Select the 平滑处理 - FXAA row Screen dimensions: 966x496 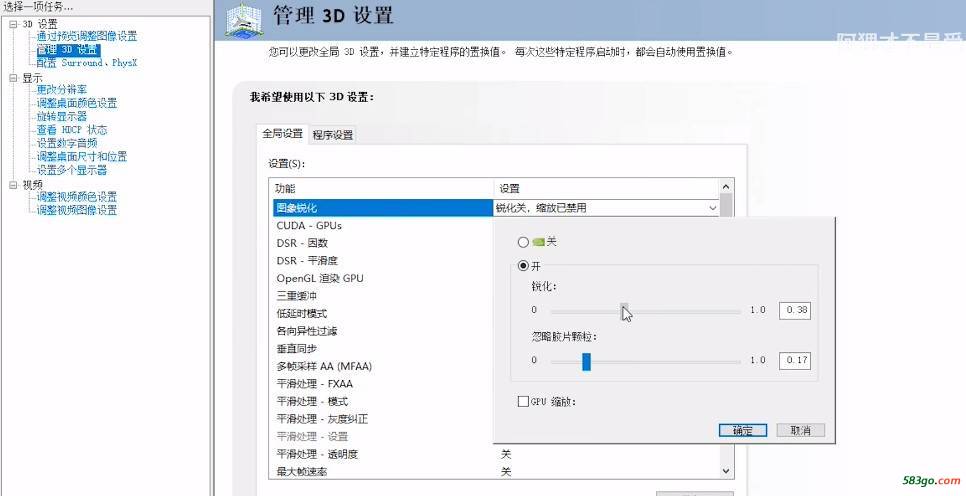pyautogui.click(x=382, y=384)
